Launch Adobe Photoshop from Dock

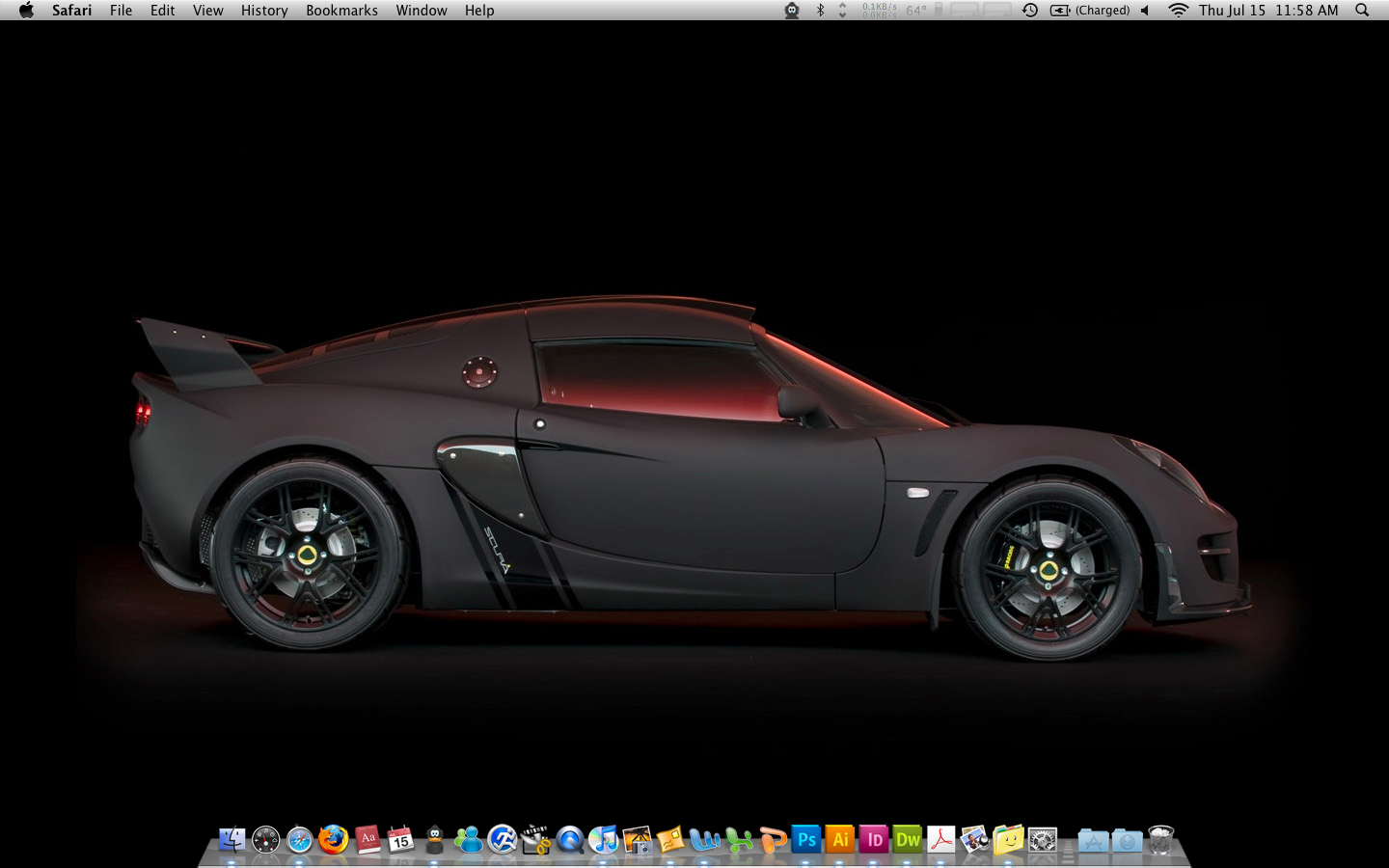[806, 840]
